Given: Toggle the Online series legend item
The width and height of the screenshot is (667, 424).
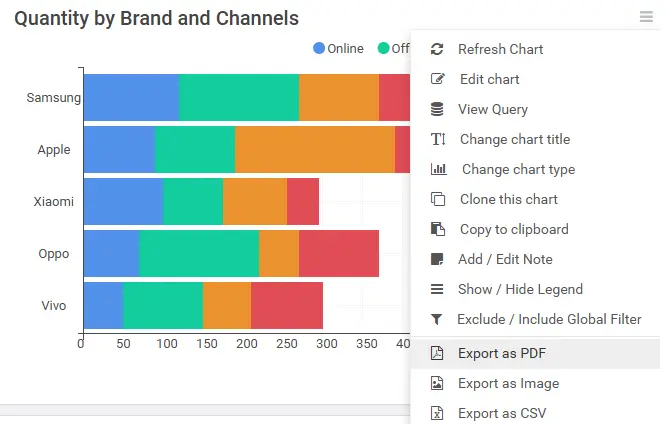Looking at the screenshot, I should tap(338, 48).
